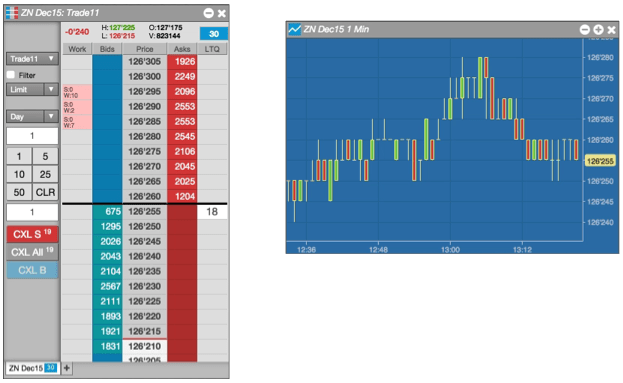Minimize the ZN Dec15 1 Min chart
Image resolution: width=623 pixels, height=383 pixels.
(584, 29)
